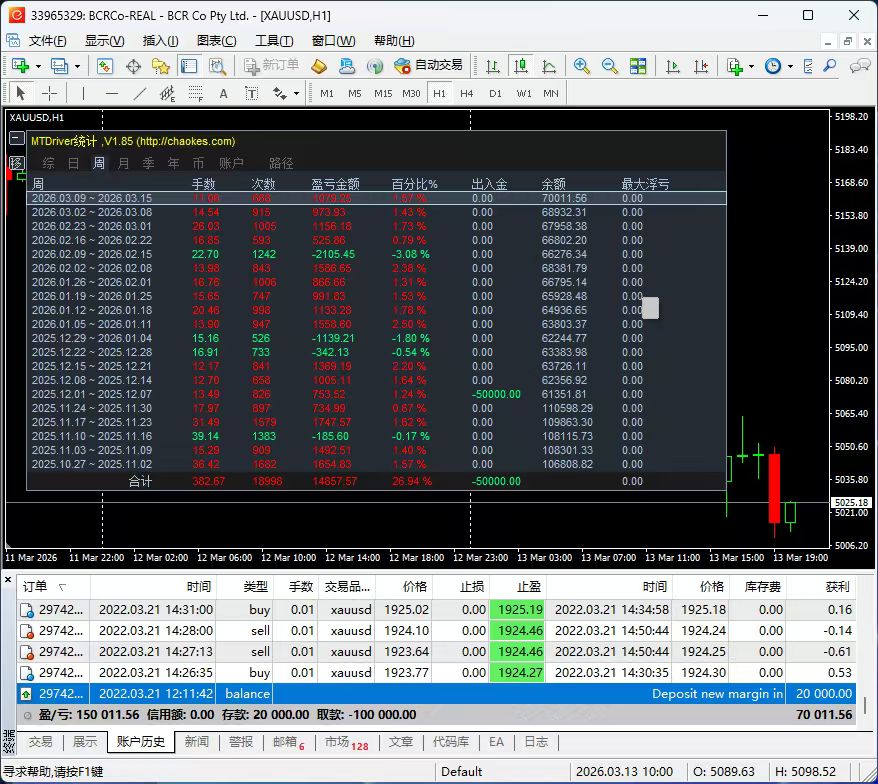Screen dimensions: 878x784
Task: Expand the periodicity clock dropdown
Action: tap(790, 66)
